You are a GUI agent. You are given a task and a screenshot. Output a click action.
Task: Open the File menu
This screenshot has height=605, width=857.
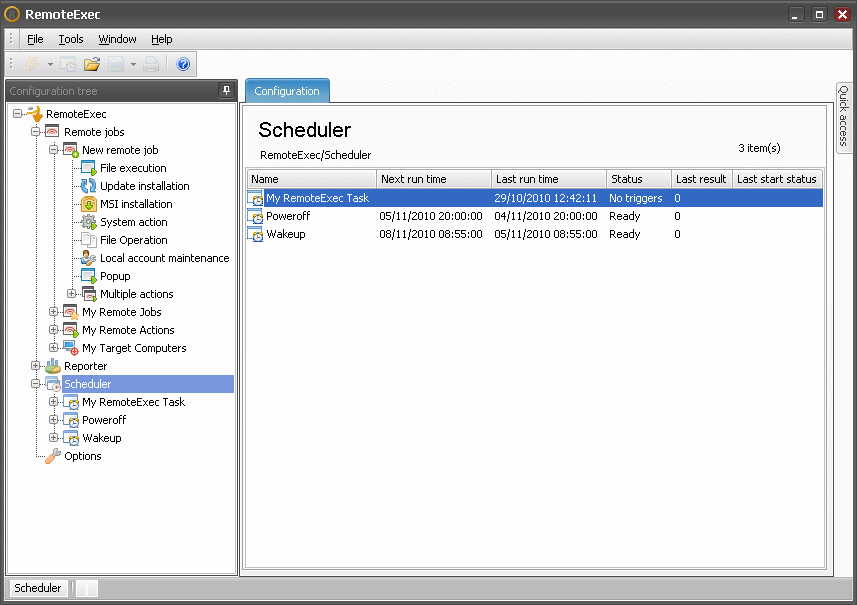pyautogui.click(x=35, y=39)
